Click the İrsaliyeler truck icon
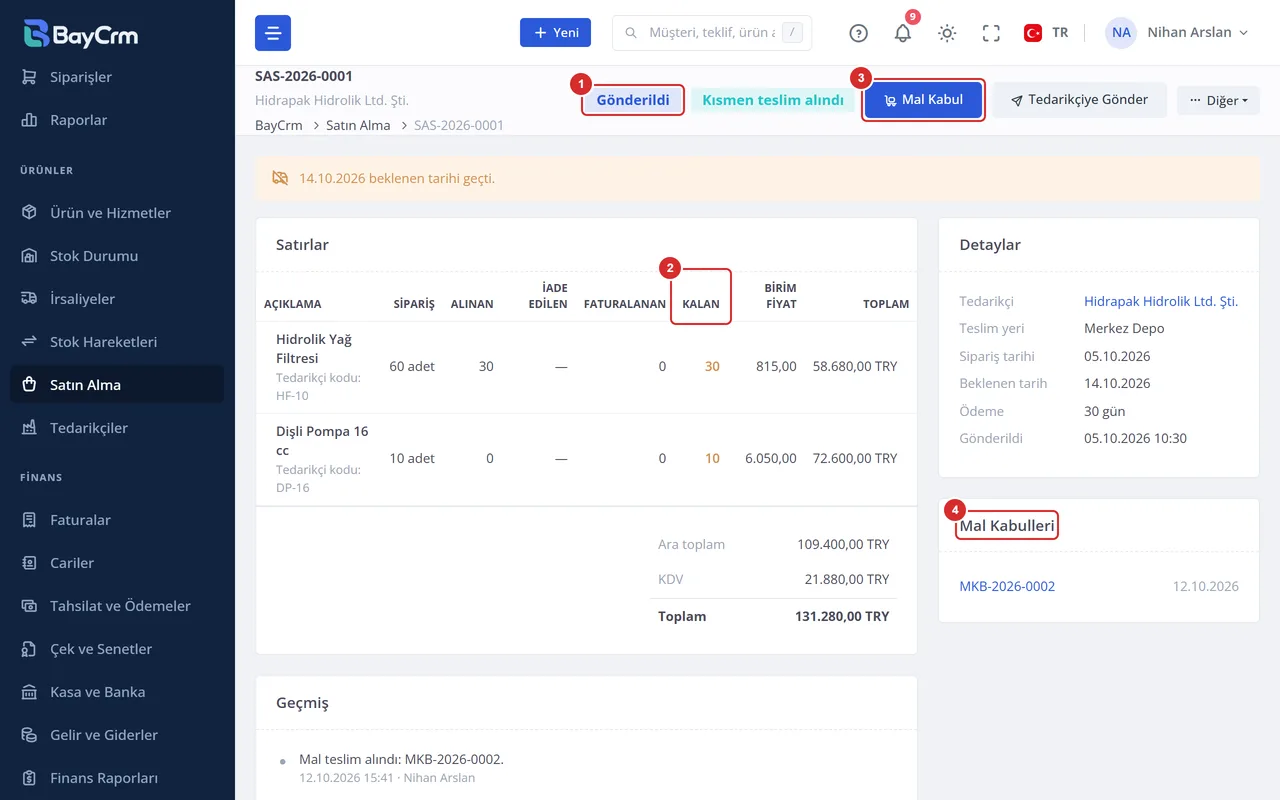The image size is (1280, 800). [30, 299]
